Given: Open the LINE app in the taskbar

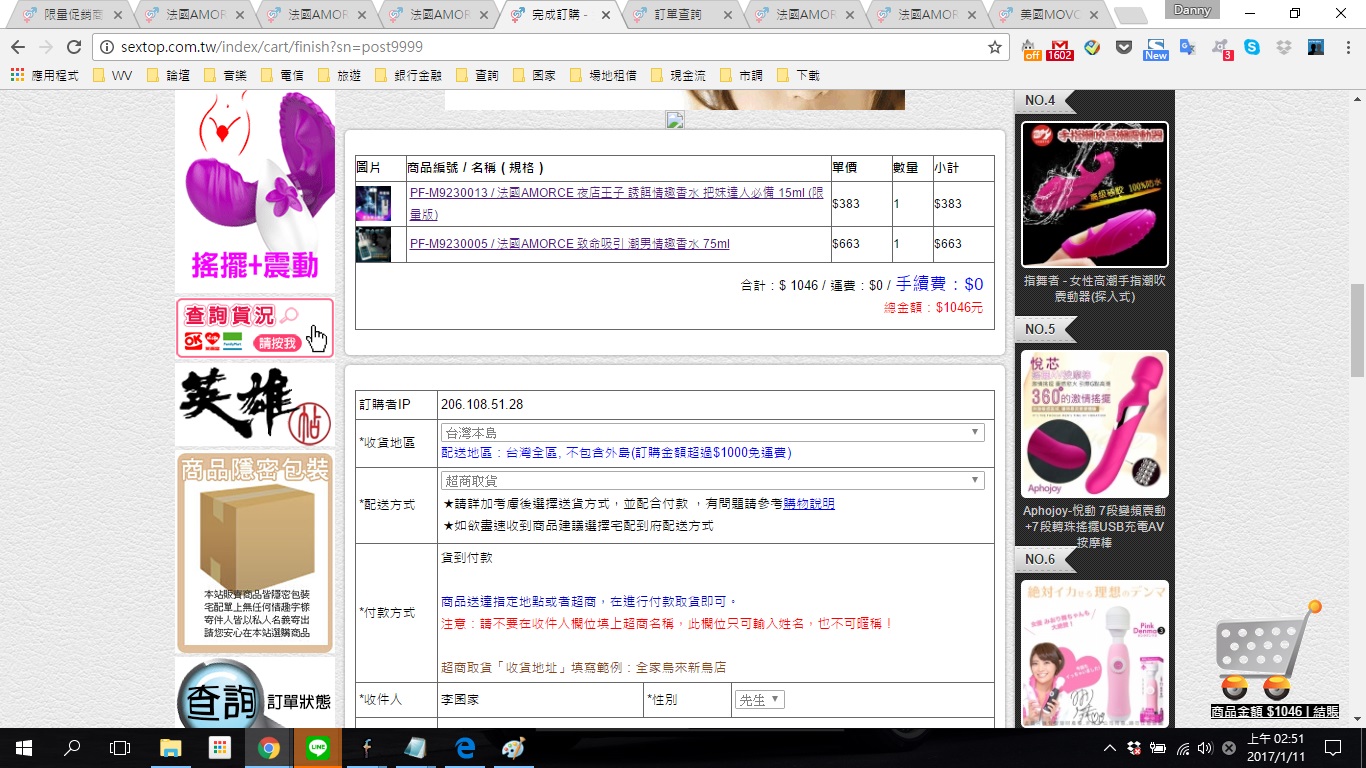Looking at the screenshot, I should pyautogui.click(x=318, y=748).
